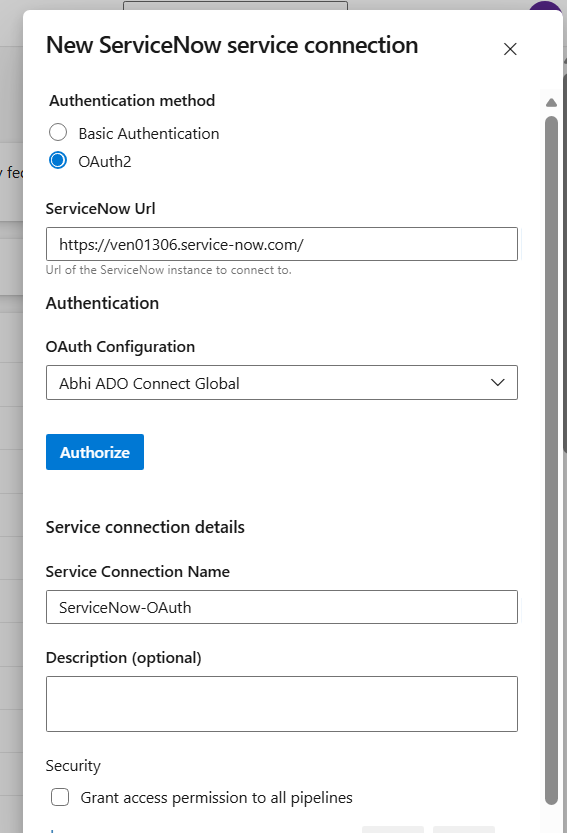Click the 'Service connection details' heading
567x833 pixels.
click(145, 527)
